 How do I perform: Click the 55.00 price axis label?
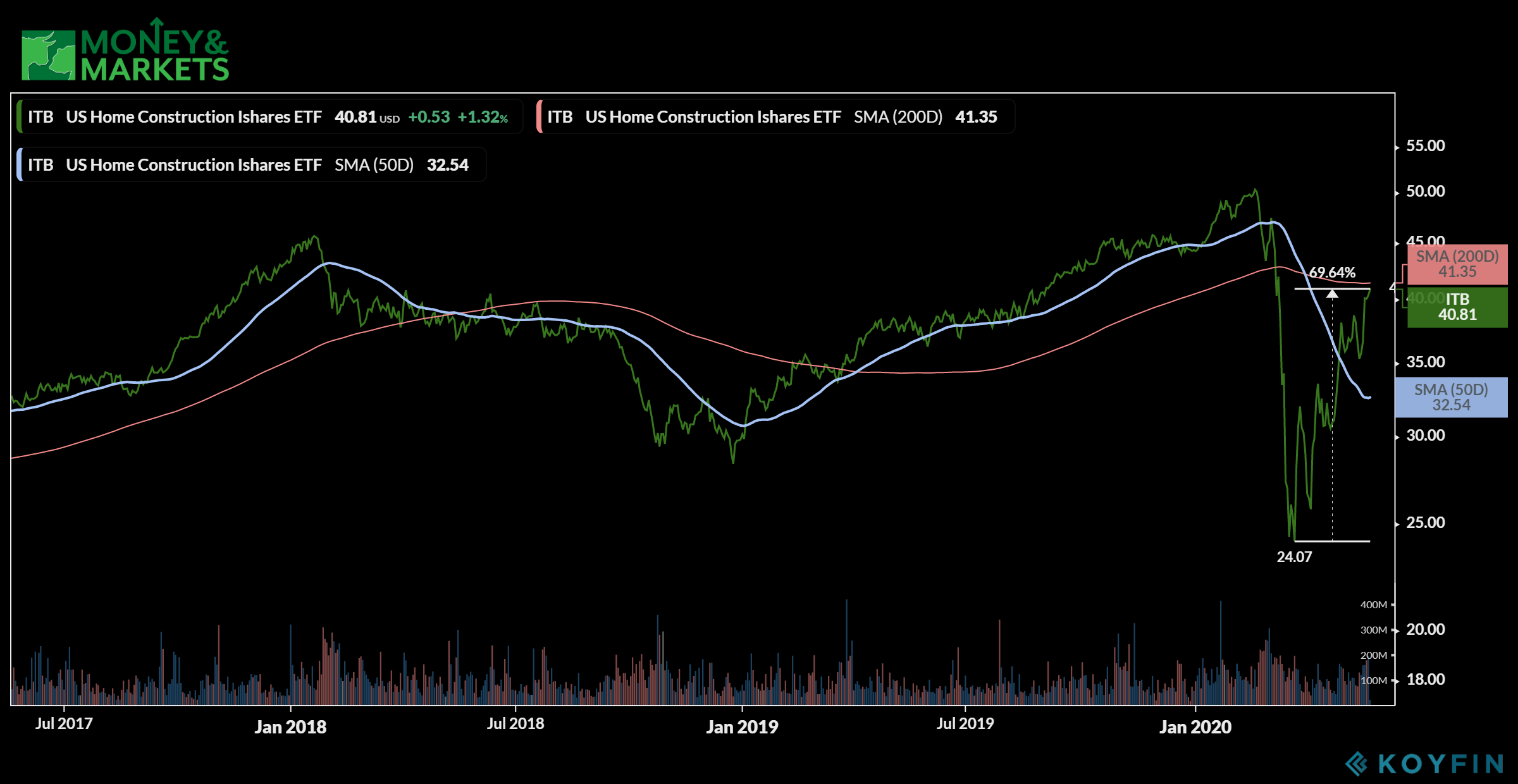click(1426, 146)
